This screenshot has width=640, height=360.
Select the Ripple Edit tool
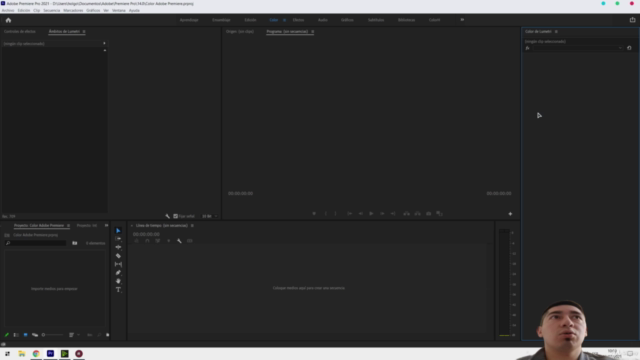coord(118,247)
